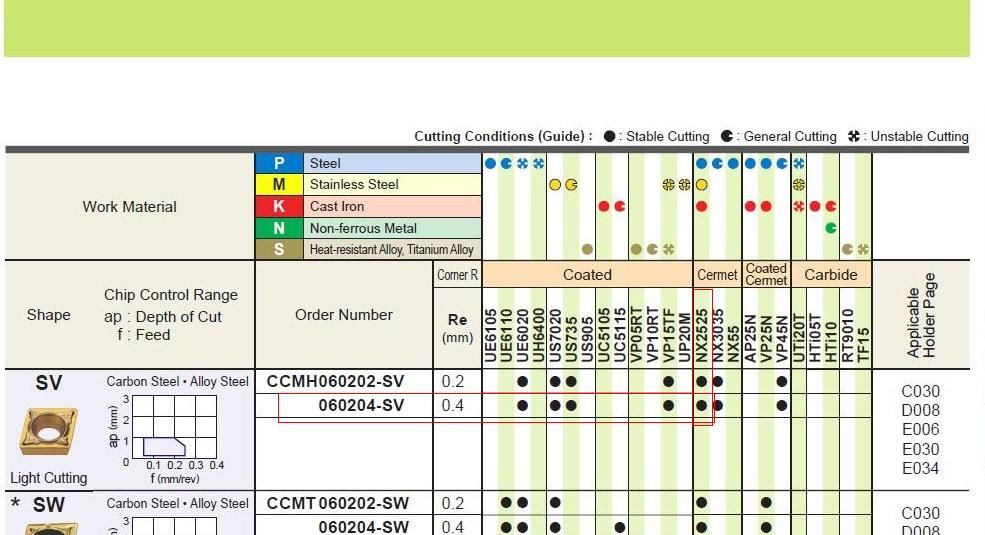Click Heat-resistant Alloy, Titanium Alloy label
The width and height of the screenshot is (985, 535).
[x=391, y=249]
